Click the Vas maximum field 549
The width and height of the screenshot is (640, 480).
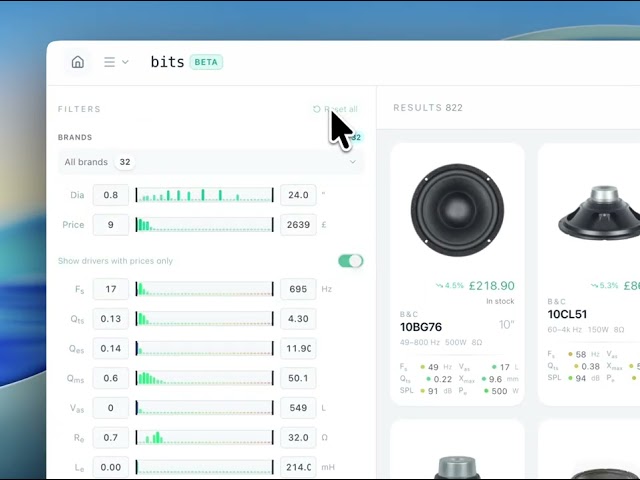tap(298, 408)
